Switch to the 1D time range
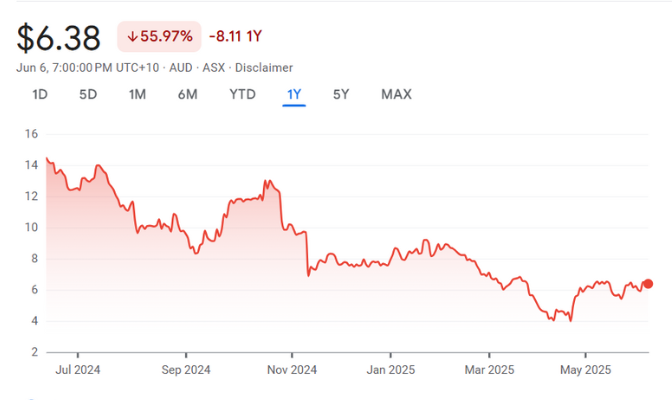 (x=40, y=95)
